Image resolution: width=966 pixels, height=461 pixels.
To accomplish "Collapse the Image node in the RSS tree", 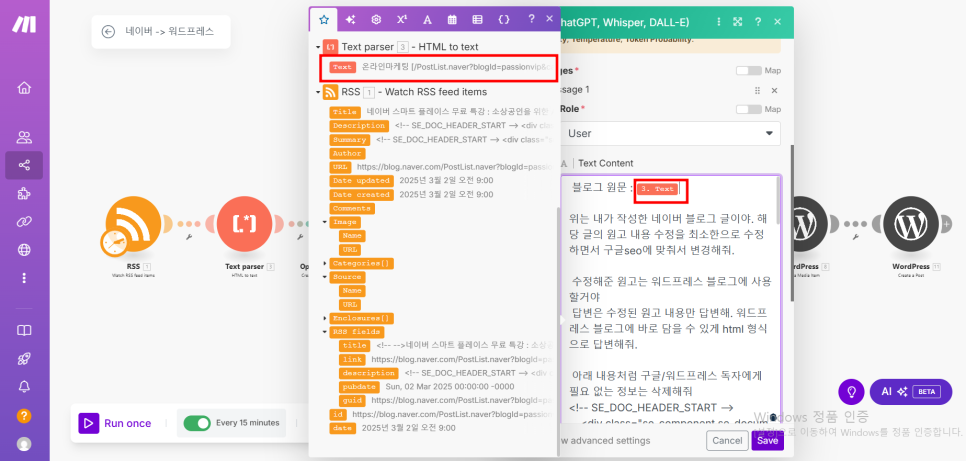I will click(325, 222).
